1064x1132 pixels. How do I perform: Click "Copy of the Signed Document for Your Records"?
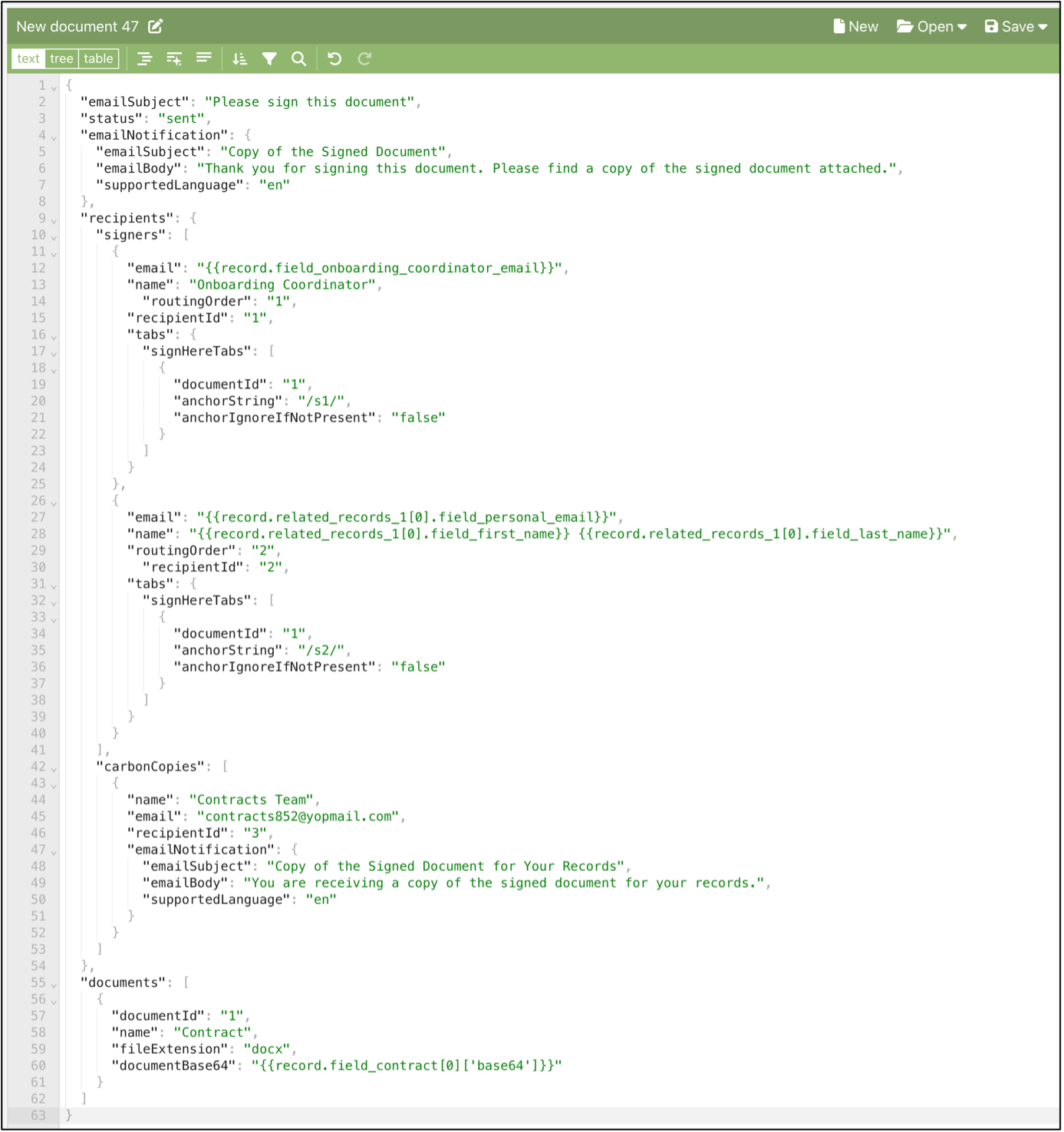[446, 866]
